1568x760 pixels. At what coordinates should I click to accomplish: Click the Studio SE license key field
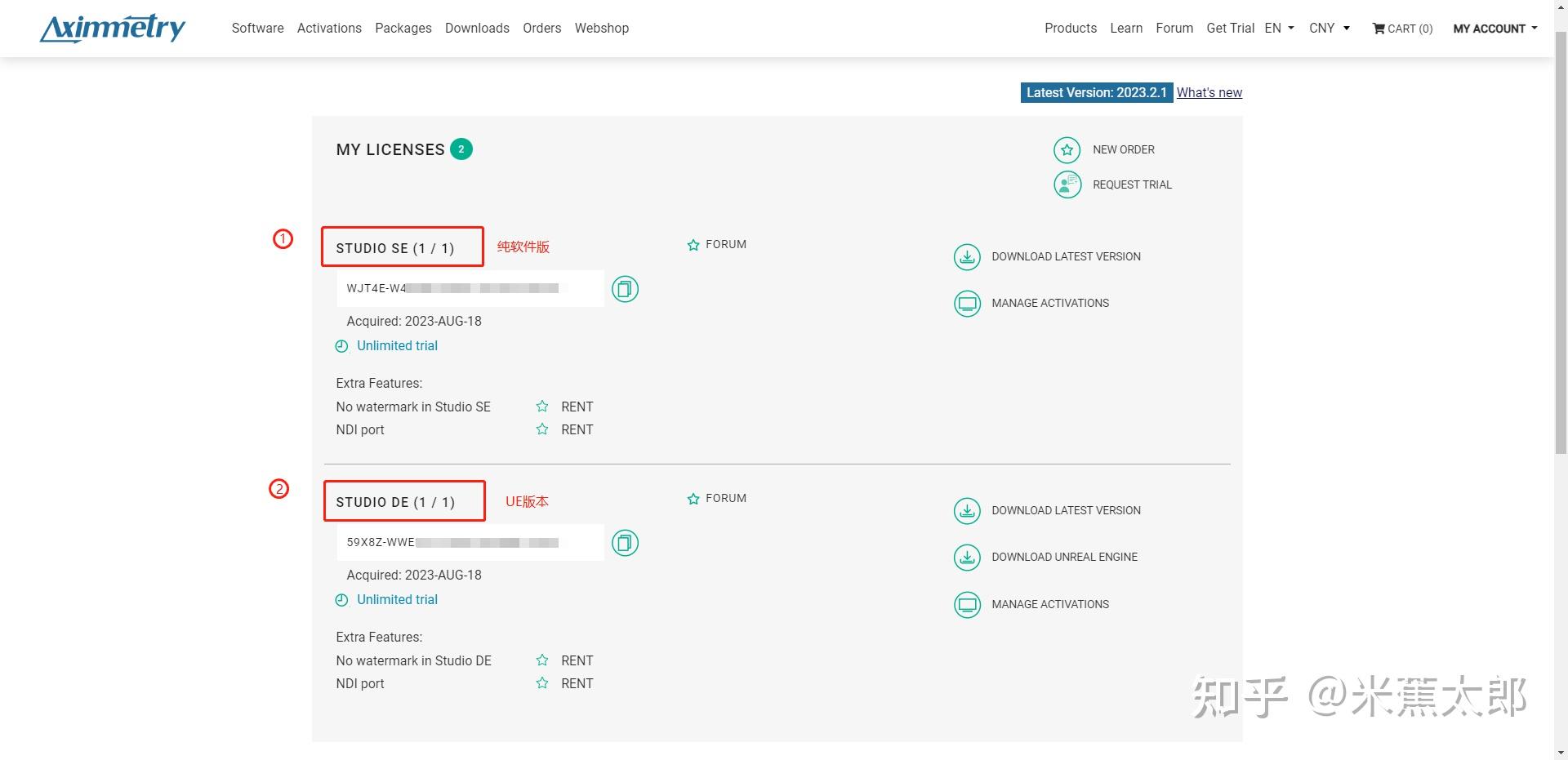[470, 288]
